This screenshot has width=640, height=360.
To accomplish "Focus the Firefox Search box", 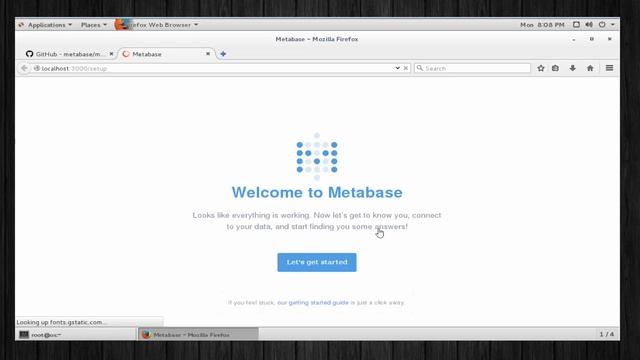I will pos(472,68).
